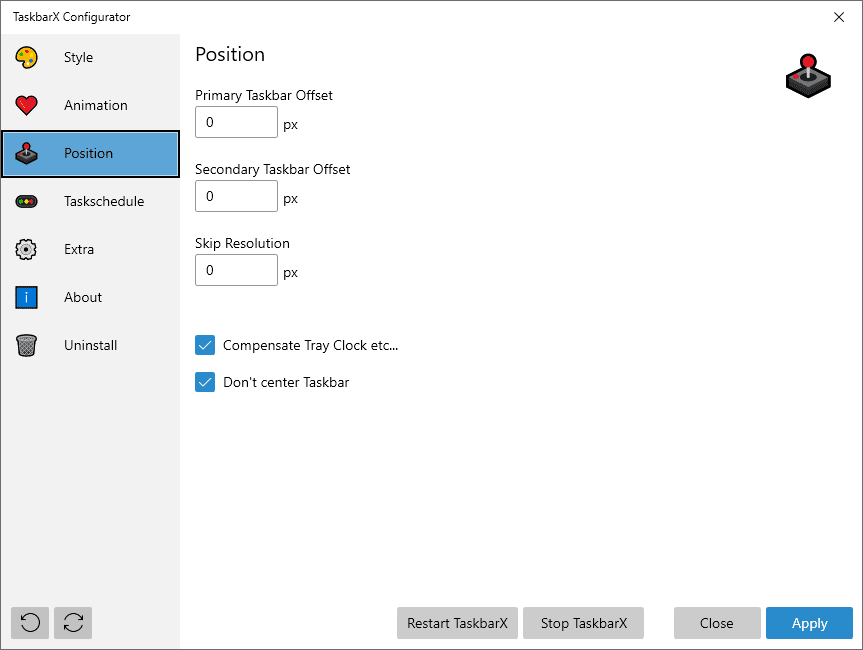
Task: Click the Animation heart icon
Action: click(27, 105)
